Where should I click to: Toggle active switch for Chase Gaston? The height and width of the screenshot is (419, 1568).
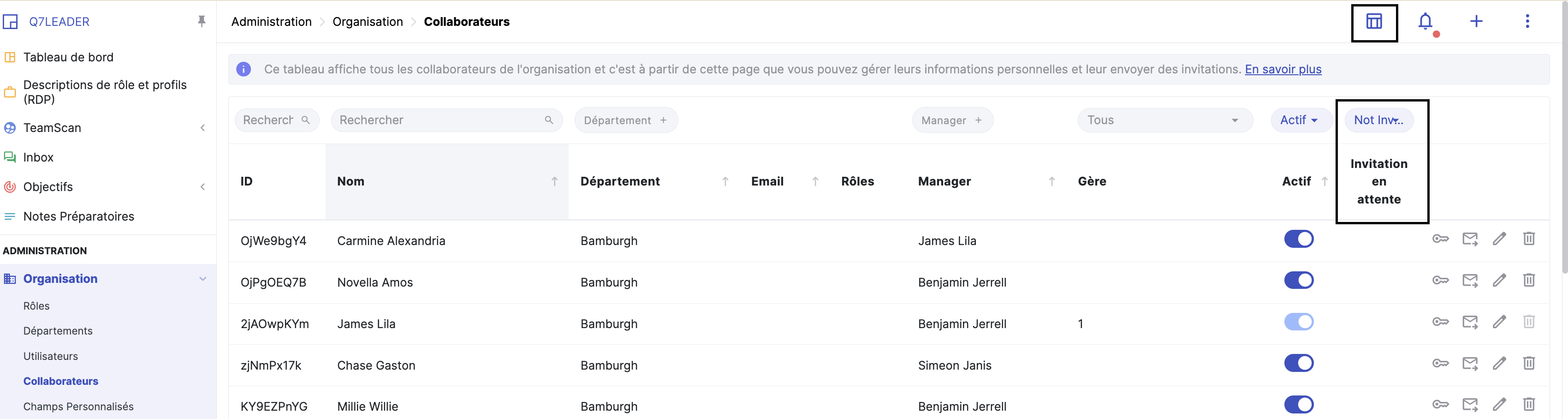pos(1298,364)
